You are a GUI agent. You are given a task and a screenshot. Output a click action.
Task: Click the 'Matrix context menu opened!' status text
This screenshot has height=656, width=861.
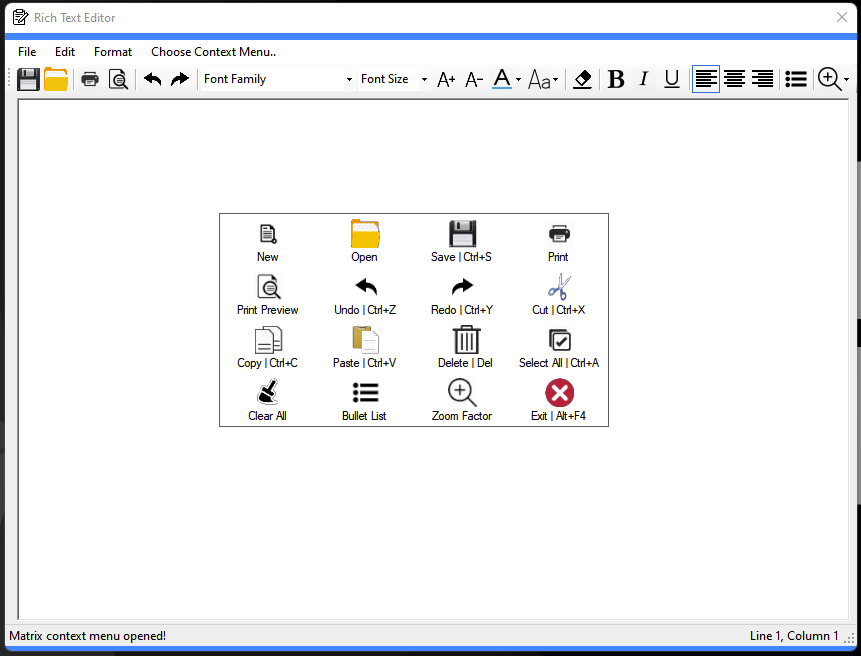coord(88,636)
